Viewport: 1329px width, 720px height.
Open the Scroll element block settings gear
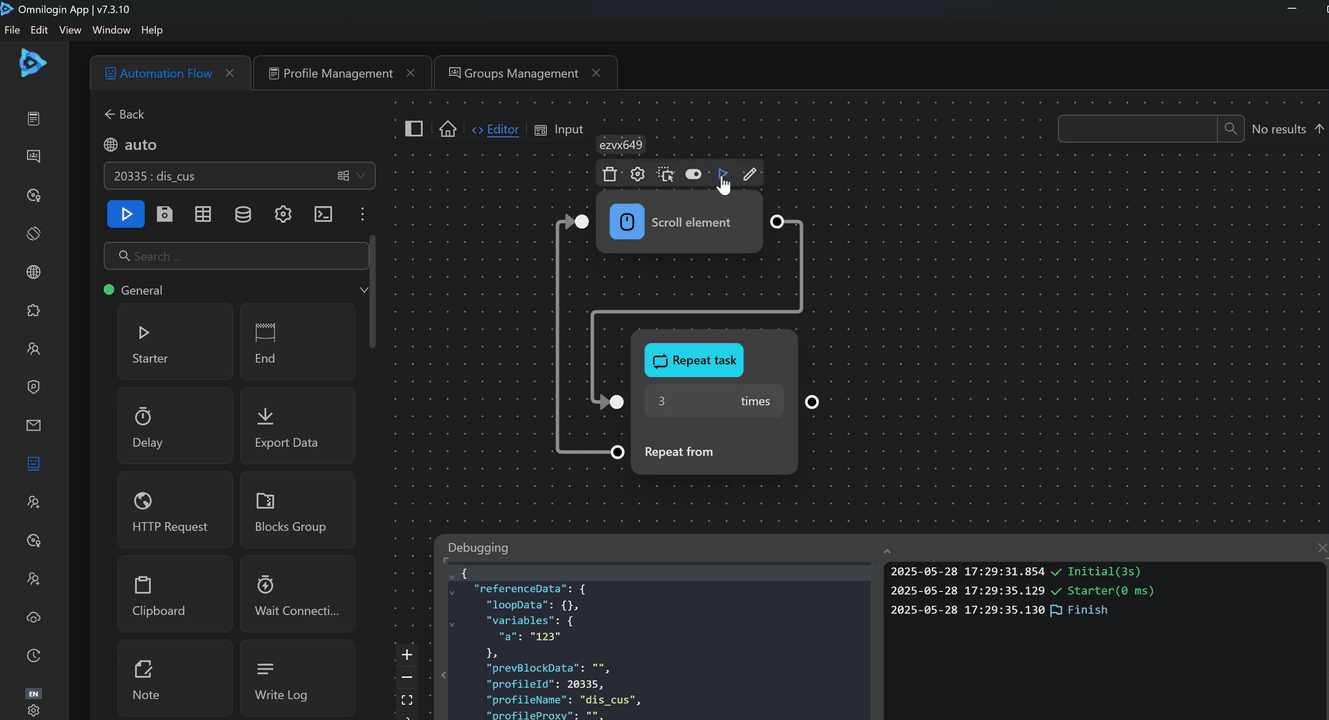637,174
